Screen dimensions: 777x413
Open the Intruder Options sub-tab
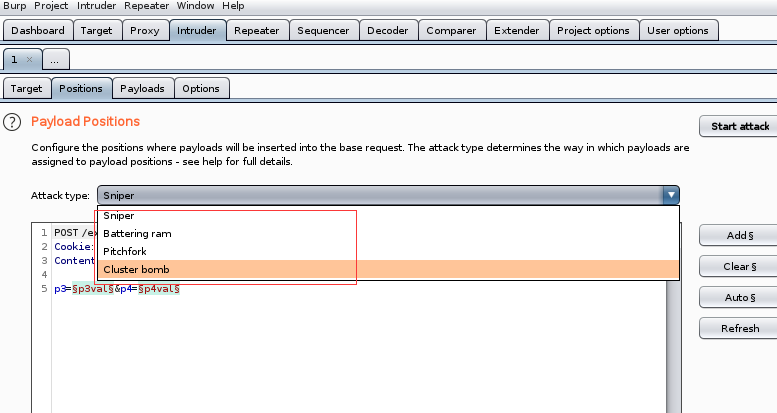tap(201, 88)
